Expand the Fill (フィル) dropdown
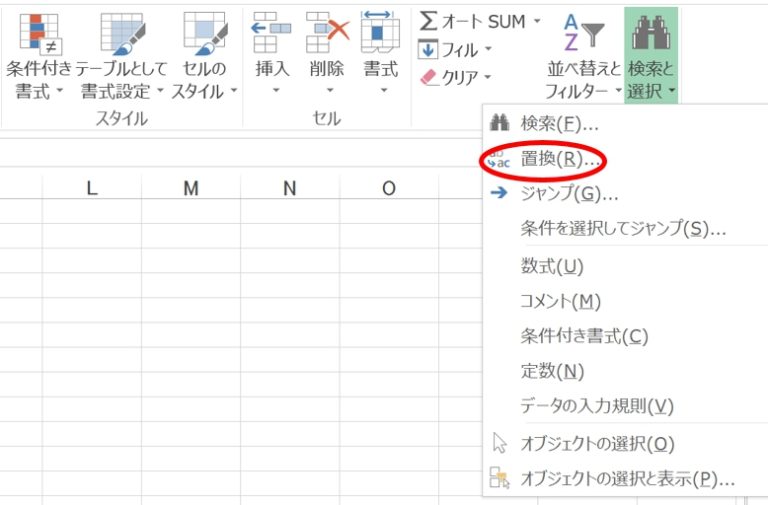Image resolution: width=768 pixels, height=505 pixels. click(x=489, y=49)
